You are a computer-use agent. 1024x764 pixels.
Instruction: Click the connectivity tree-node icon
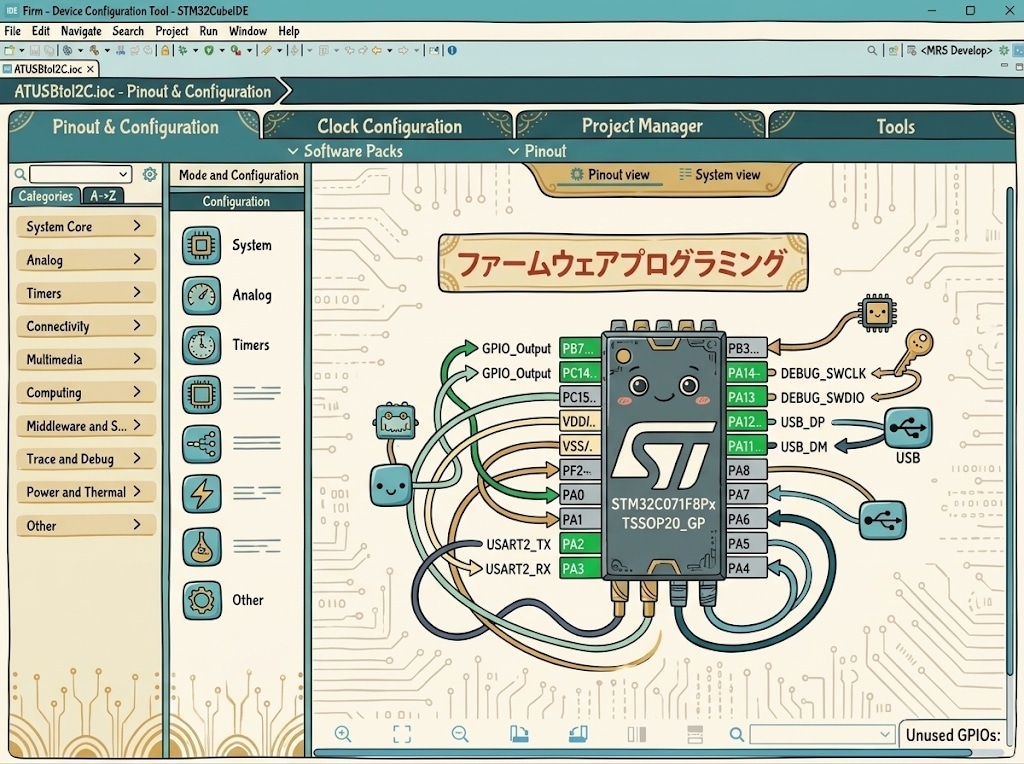[201, 444]
